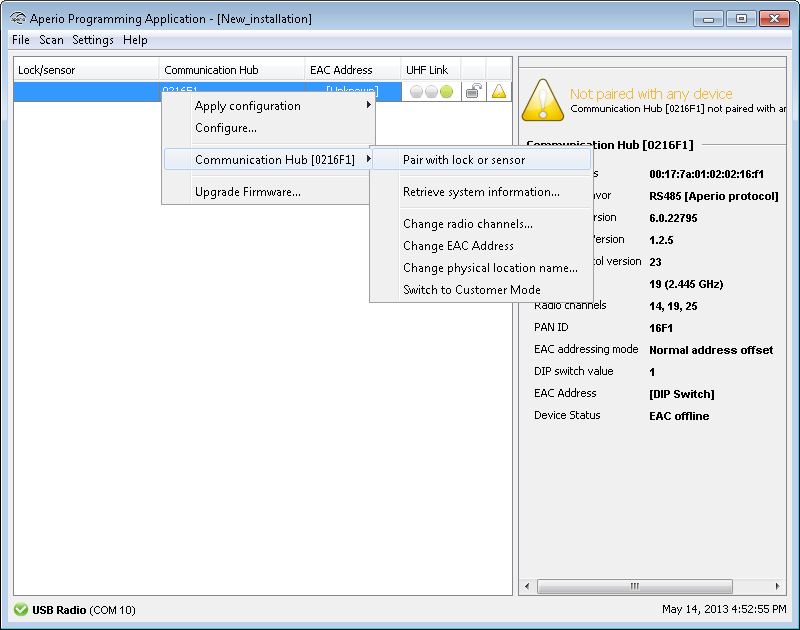
Task: Click the EAC addressing mode label
Action: [x=586, y=349]
